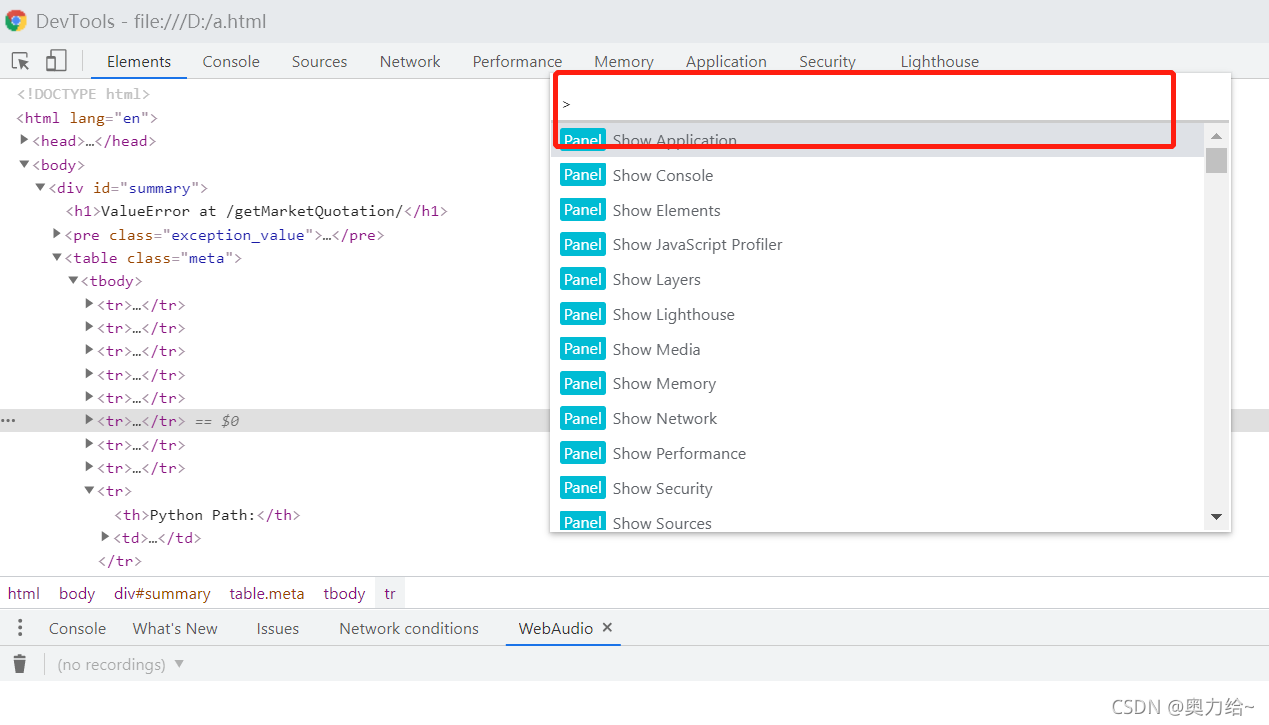The height and width of the screenshot is (725, 1269).
Task: Collapse the body element node
Action: [24, 164]
